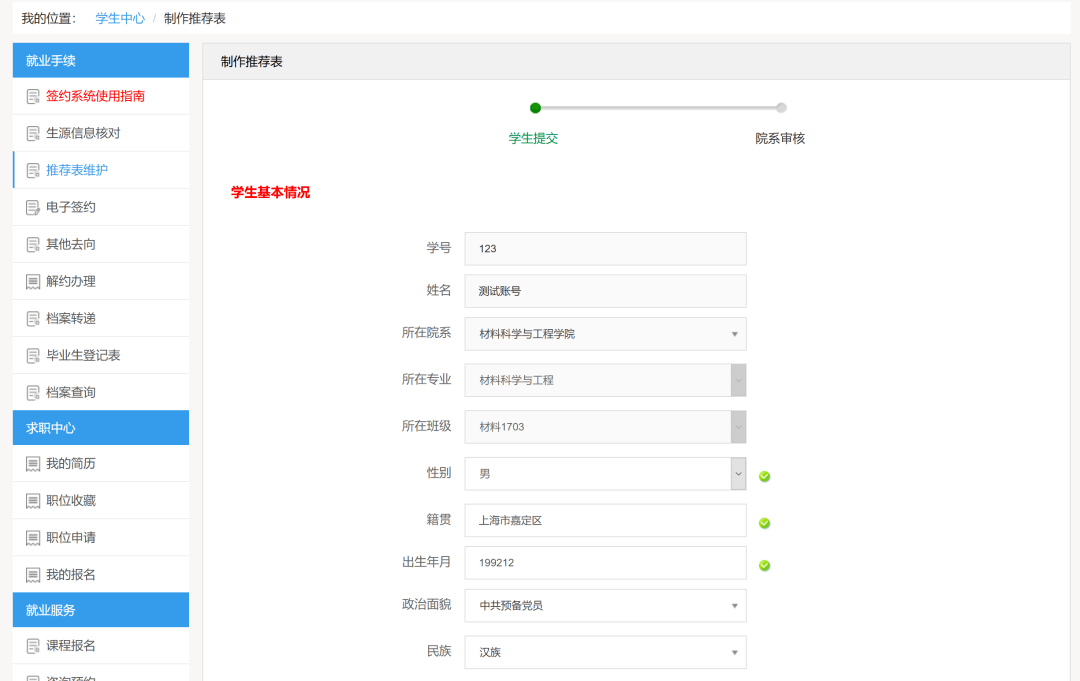Open 推荐表维护 in the sidebar

(77, 170)
